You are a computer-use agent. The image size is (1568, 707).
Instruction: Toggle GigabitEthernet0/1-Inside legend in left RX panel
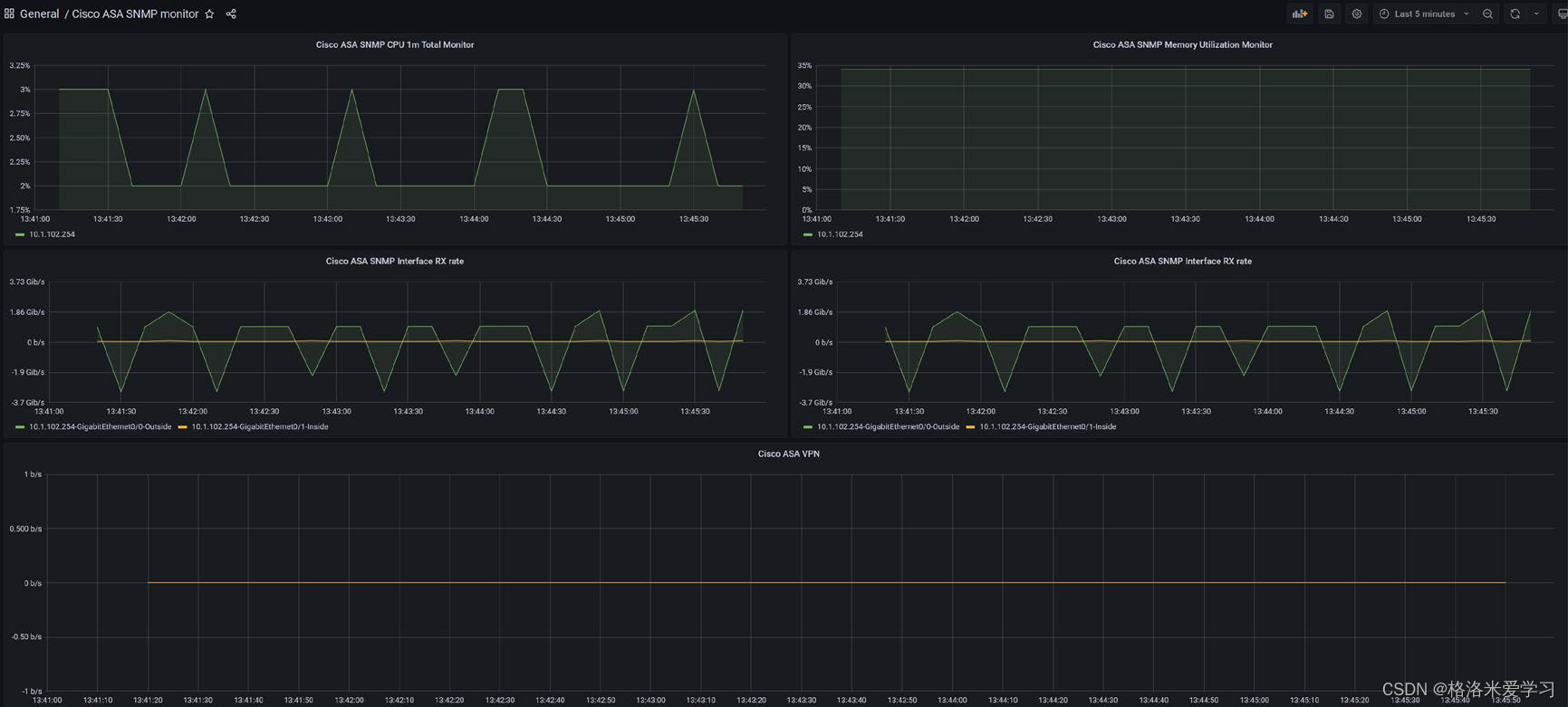click(259, 426)
